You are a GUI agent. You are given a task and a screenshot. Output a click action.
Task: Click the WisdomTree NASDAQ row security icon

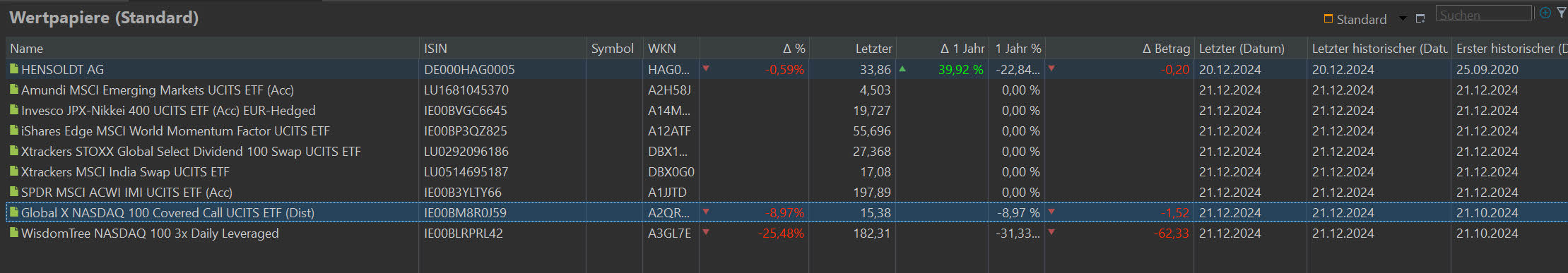(13, 233)
